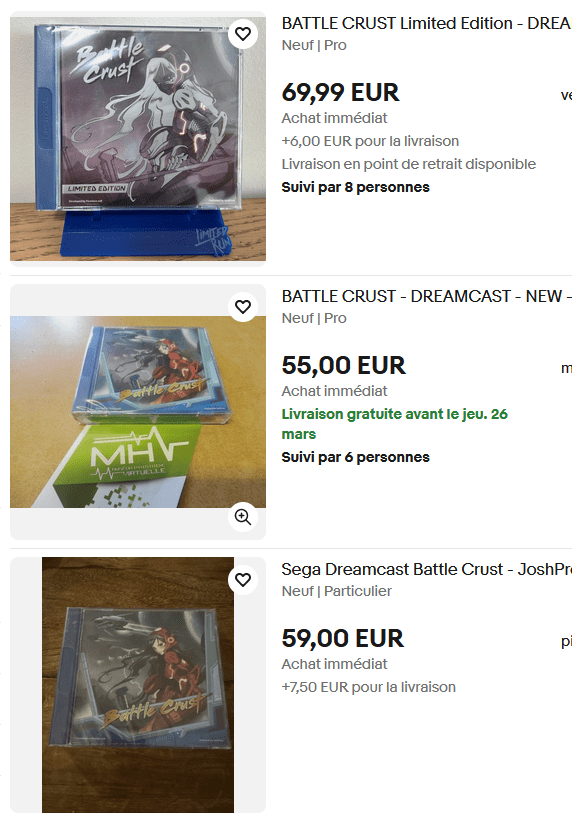
Task: Click '+6,00 EUR pour la livraison' text
Action: (x=370, y=141)
